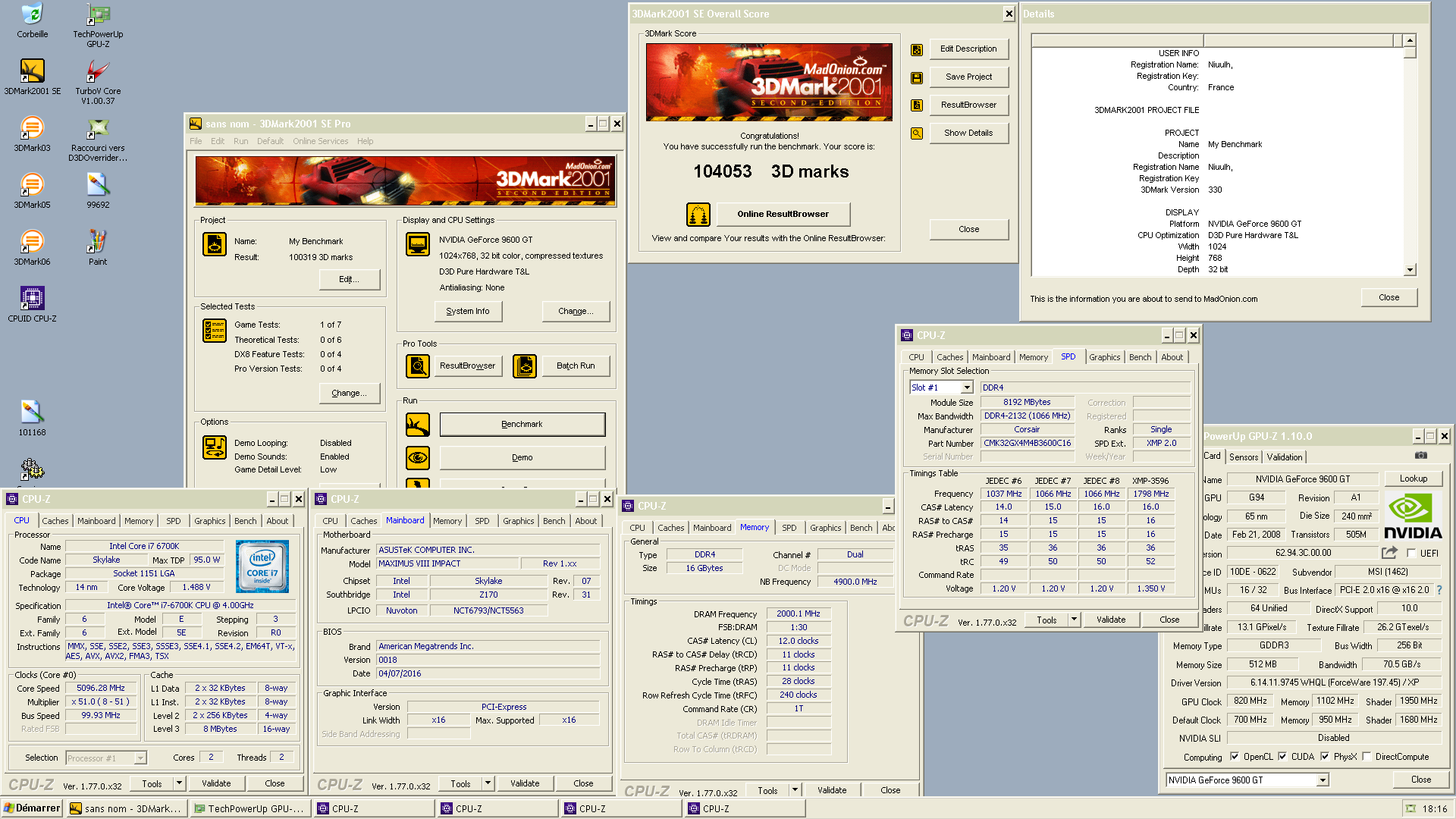Launch the 3DMark06 desktop icon

pos(32,247)
